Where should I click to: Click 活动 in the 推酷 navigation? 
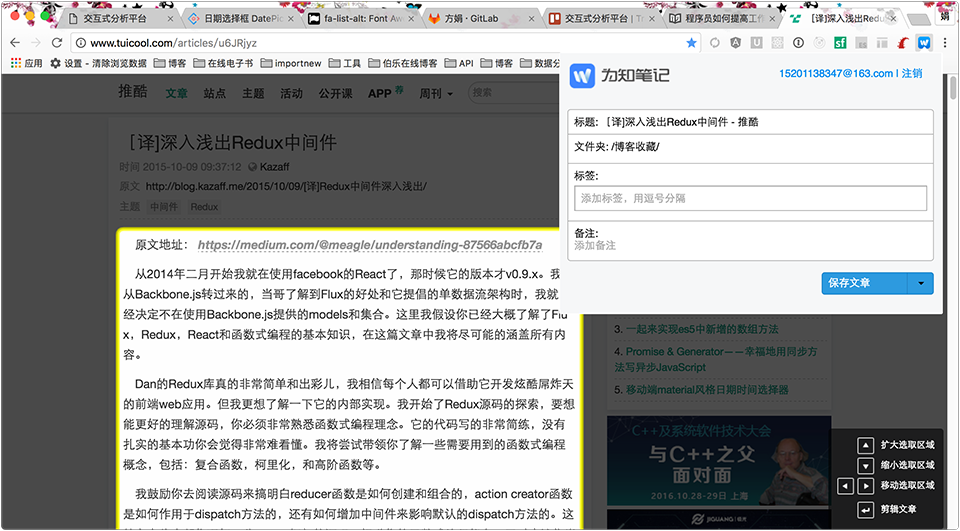291,94
